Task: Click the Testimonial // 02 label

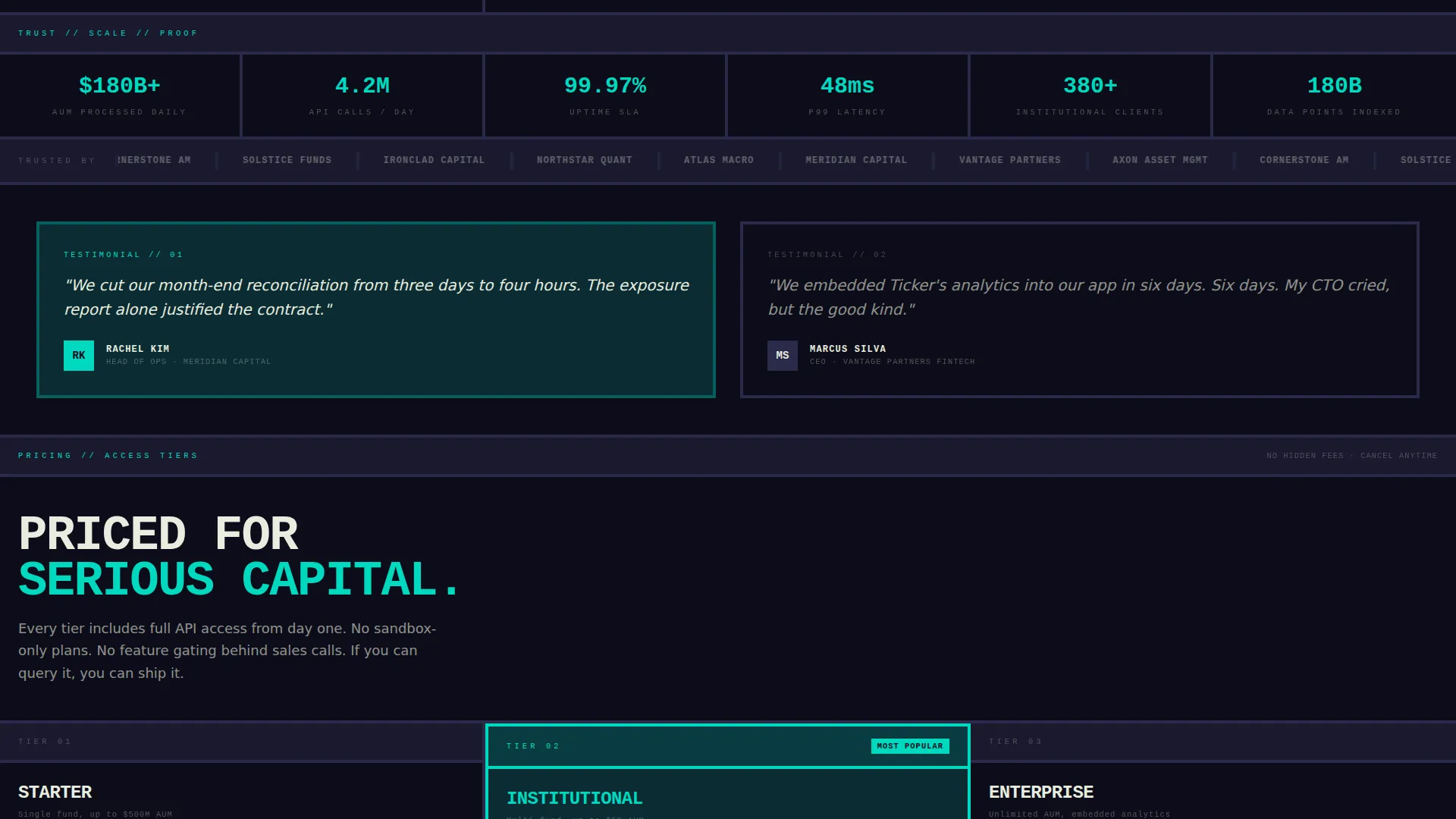Action: click(827, 255)
